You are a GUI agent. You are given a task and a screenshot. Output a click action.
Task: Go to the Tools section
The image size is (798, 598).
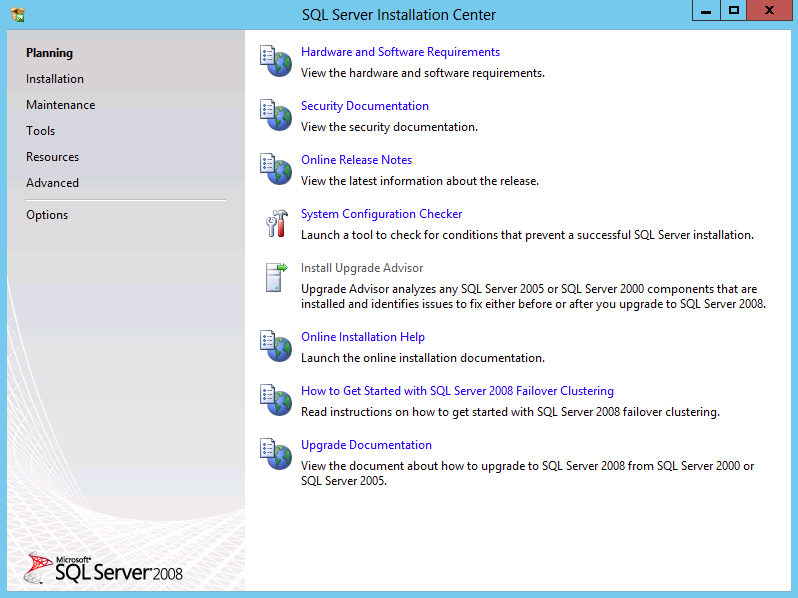(41, 131)
